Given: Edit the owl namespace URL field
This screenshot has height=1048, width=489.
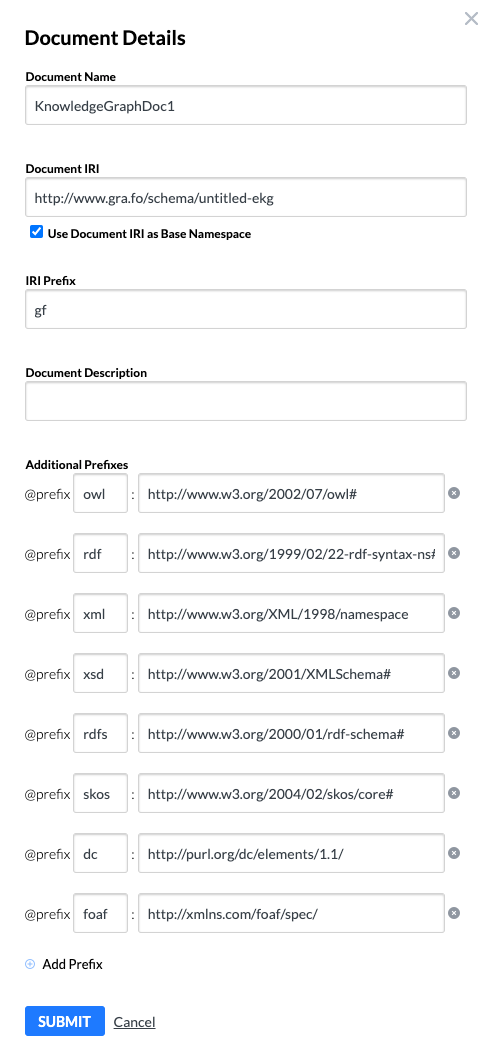Looking at the screenshot, I should tap(291, 493).
